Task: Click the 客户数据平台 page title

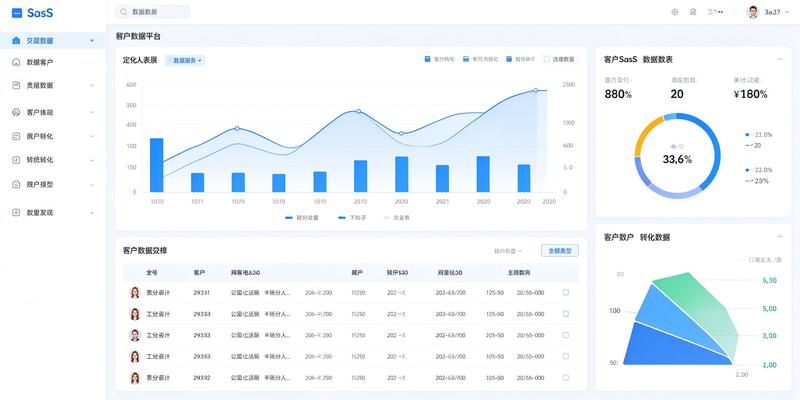Action: pyautogui.click(x=138, y=36)
